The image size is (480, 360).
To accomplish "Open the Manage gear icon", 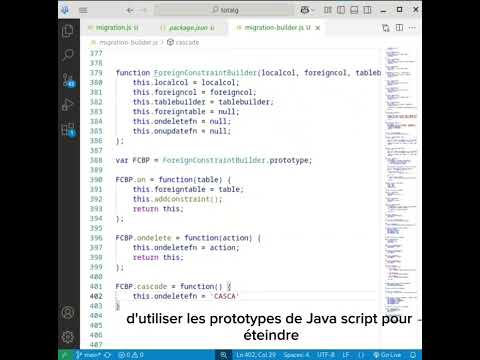I will (x=68, y=337).
